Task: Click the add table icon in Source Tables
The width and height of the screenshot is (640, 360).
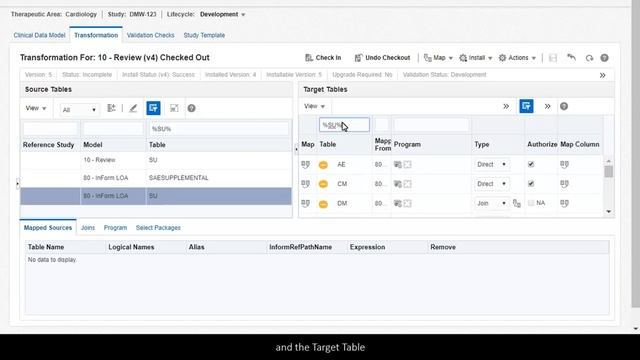Action: pyautogui.click(x=111, y=108)
